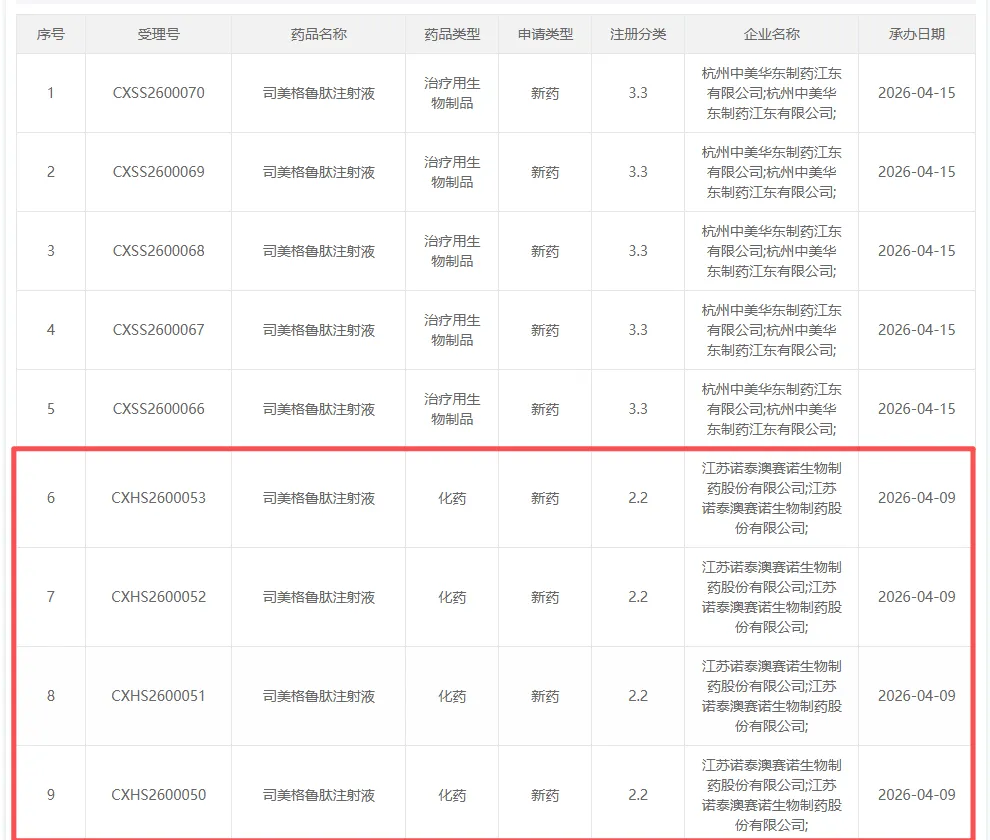Click the 化药 cell in row 7
Screen dimensions: 990x840
pyautogui.click(x=452, y=597)
